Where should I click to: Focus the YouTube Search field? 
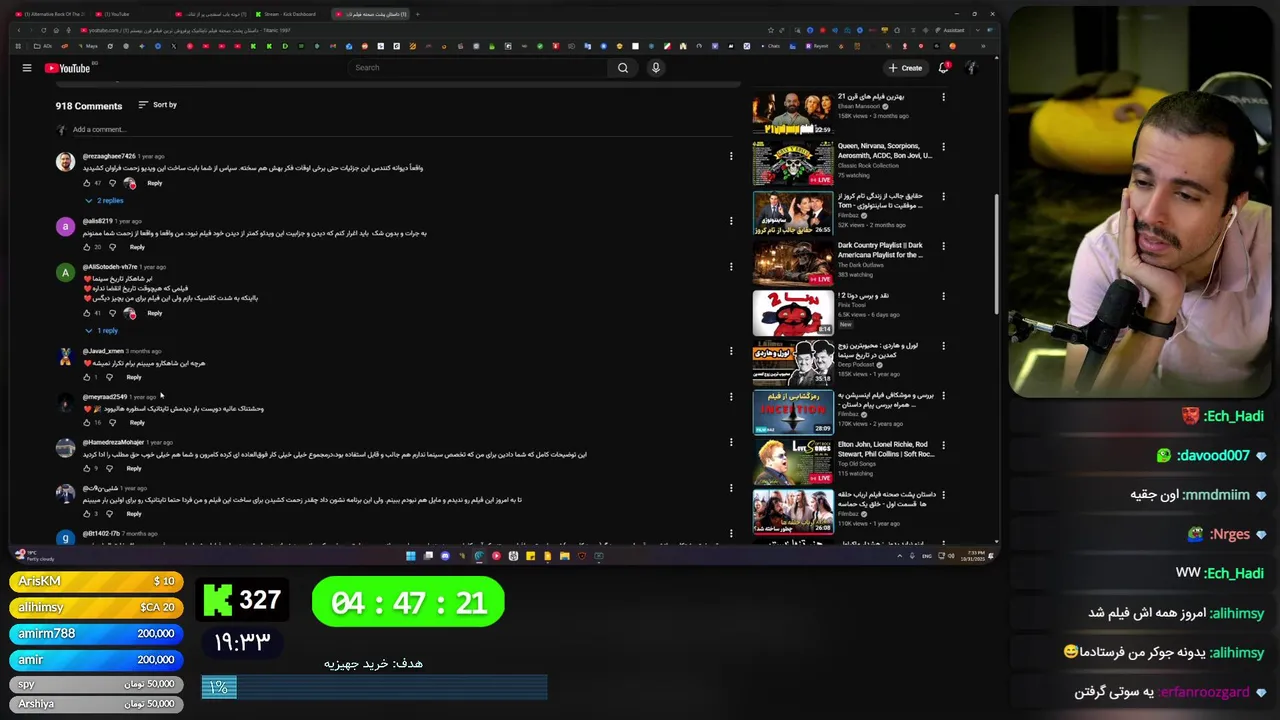click(x=478, y=68)
